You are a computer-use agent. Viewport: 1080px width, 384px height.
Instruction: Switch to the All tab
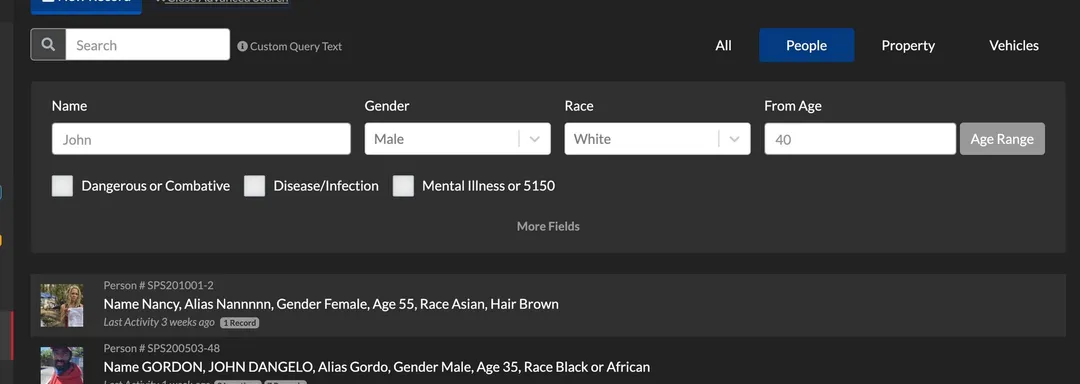point(723,45)
